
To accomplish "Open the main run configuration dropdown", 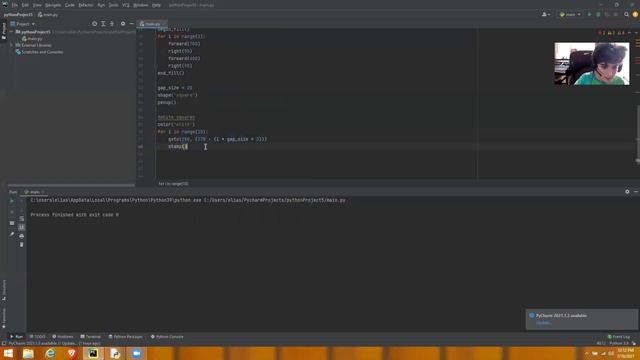I will click(570, 14).
